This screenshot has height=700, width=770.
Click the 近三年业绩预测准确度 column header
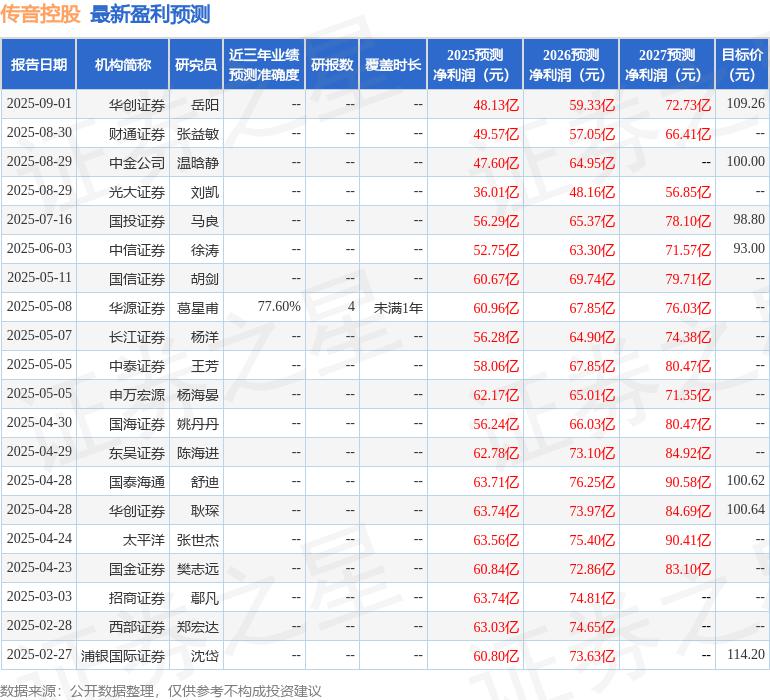[x=264, y=64]
